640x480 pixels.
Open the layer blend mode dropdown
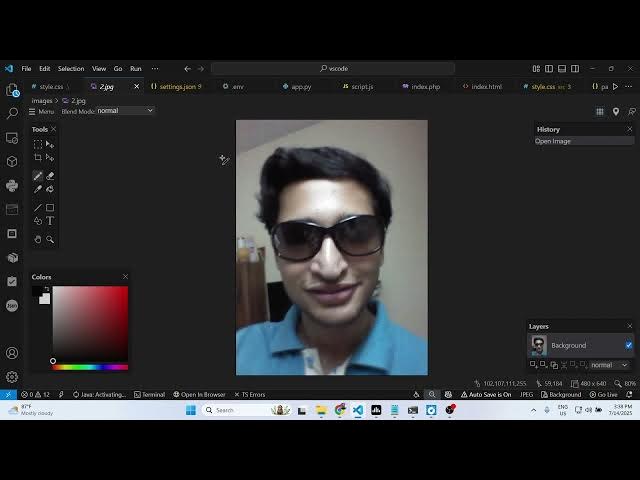point(609,365)
